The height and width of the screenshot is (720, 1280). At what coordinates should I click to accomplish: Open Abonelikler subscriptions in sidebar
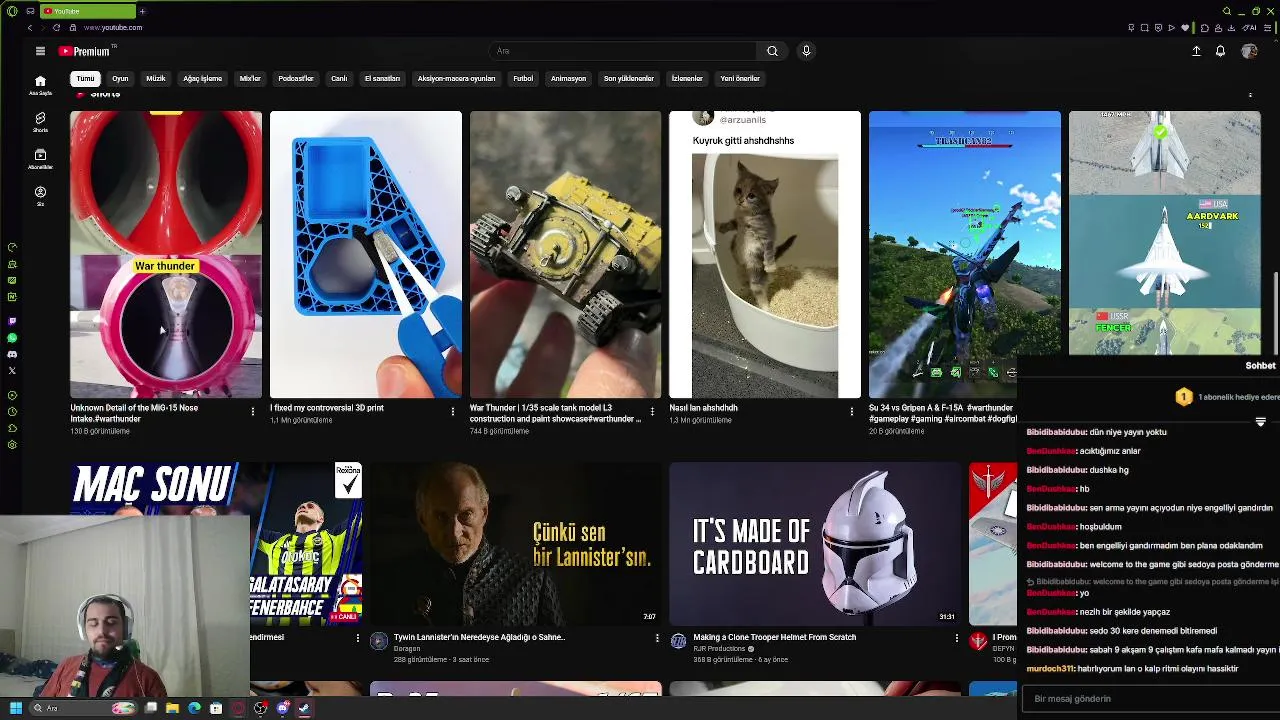click(40, 159)
